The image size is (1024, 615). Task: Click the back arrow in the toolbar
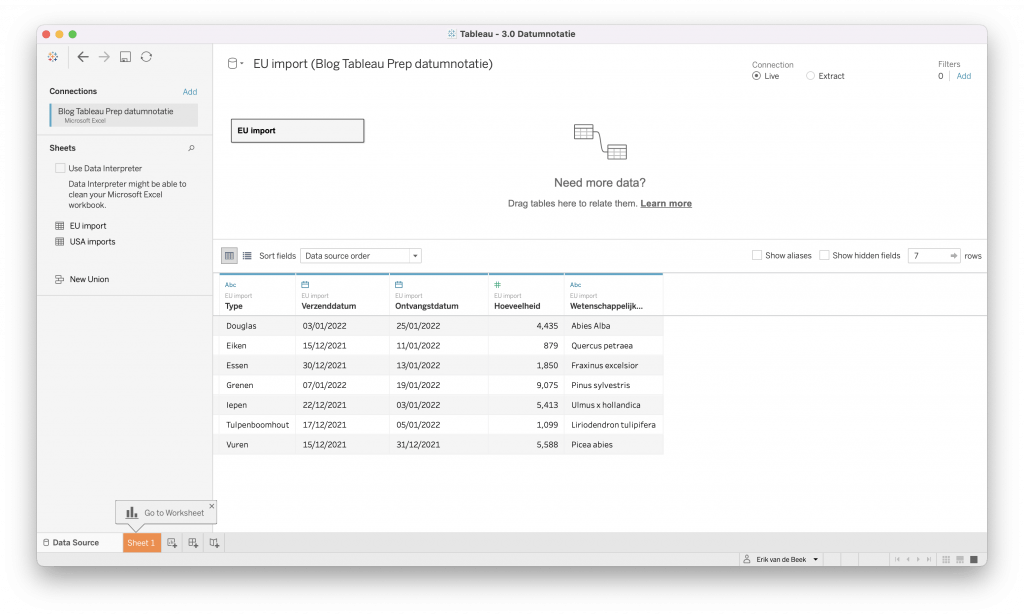pyautogui.click(x=83, y=57)
